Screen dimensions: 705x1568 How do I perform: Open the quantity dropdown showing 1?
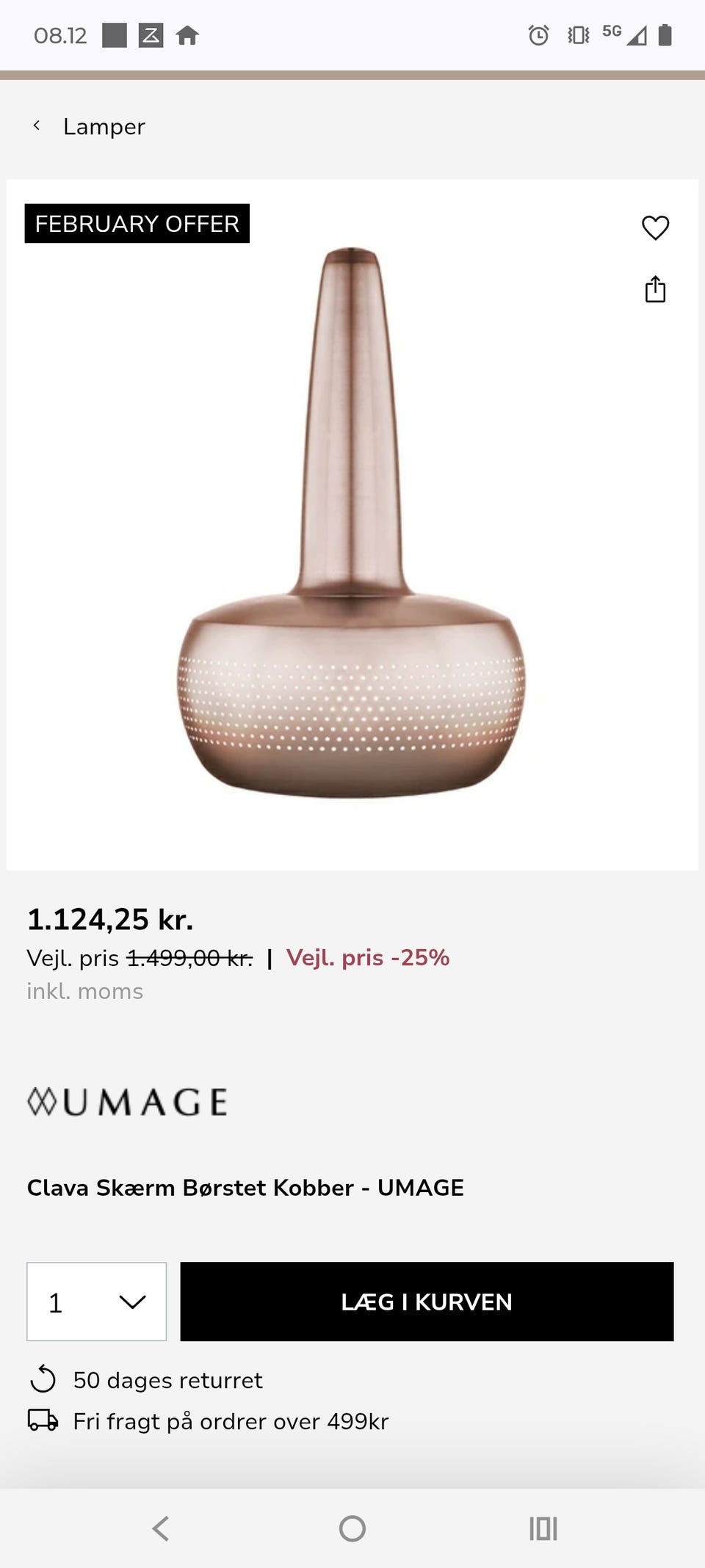coord(96,1302)
